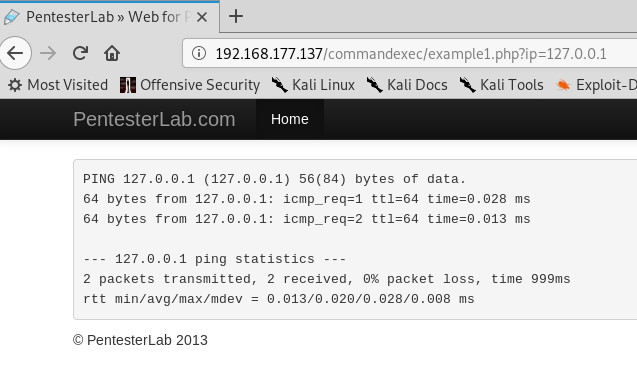This screenshot has width=637, height=385.
Task: Focus the URL address bar field
Action: [410, 53]
